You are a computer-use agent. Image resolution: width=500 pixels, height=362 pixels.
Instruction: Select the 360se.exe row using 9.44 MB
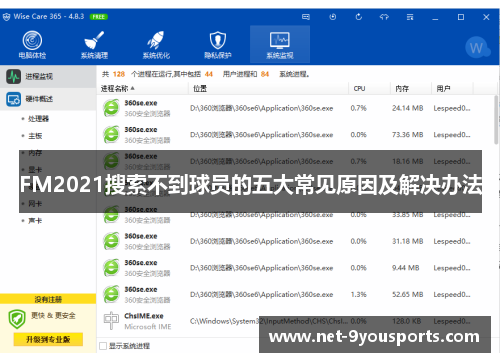tap(295, 268)
